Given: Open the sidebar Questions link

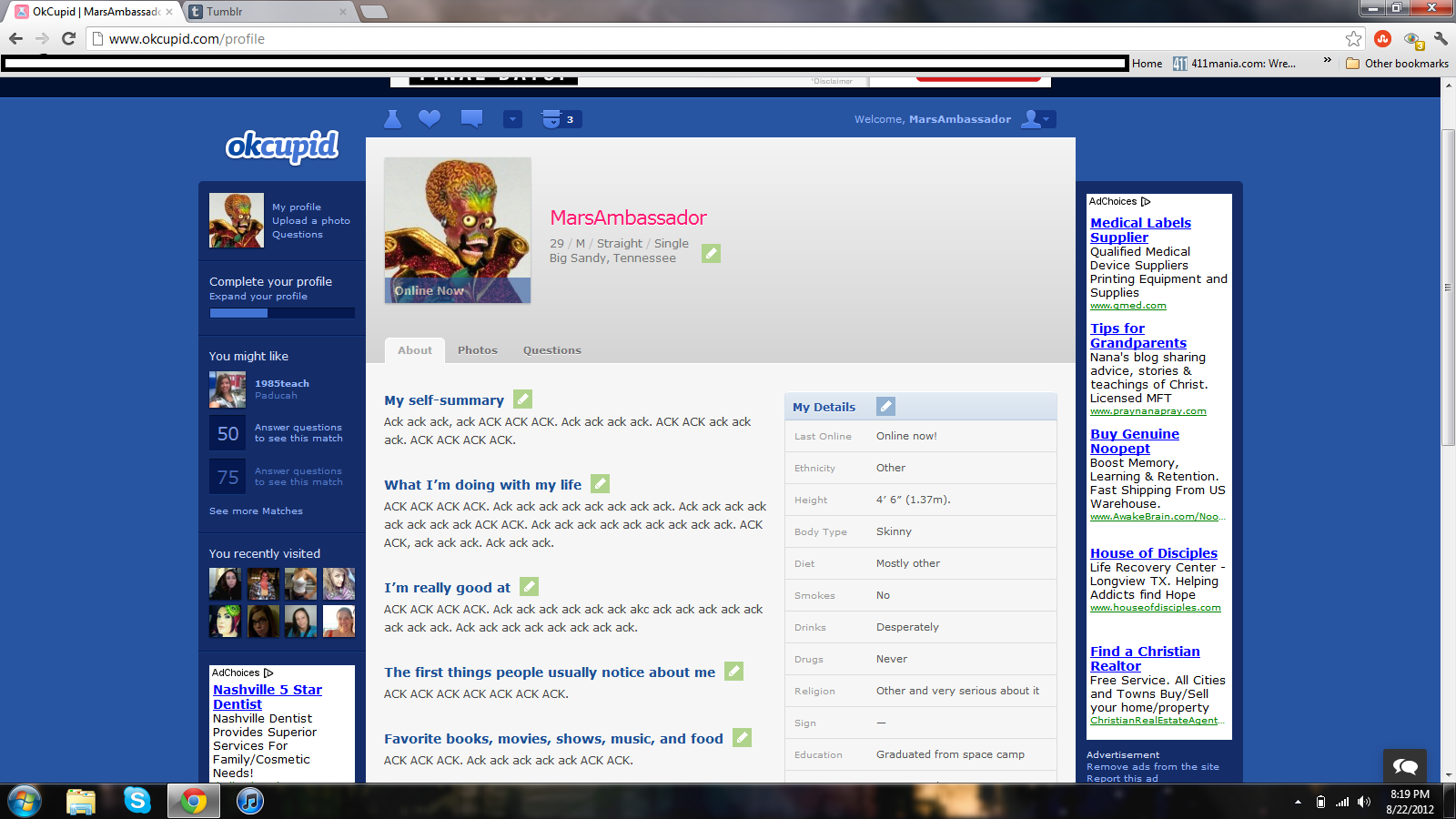Looking at the screenshot, I should point(298,235).
